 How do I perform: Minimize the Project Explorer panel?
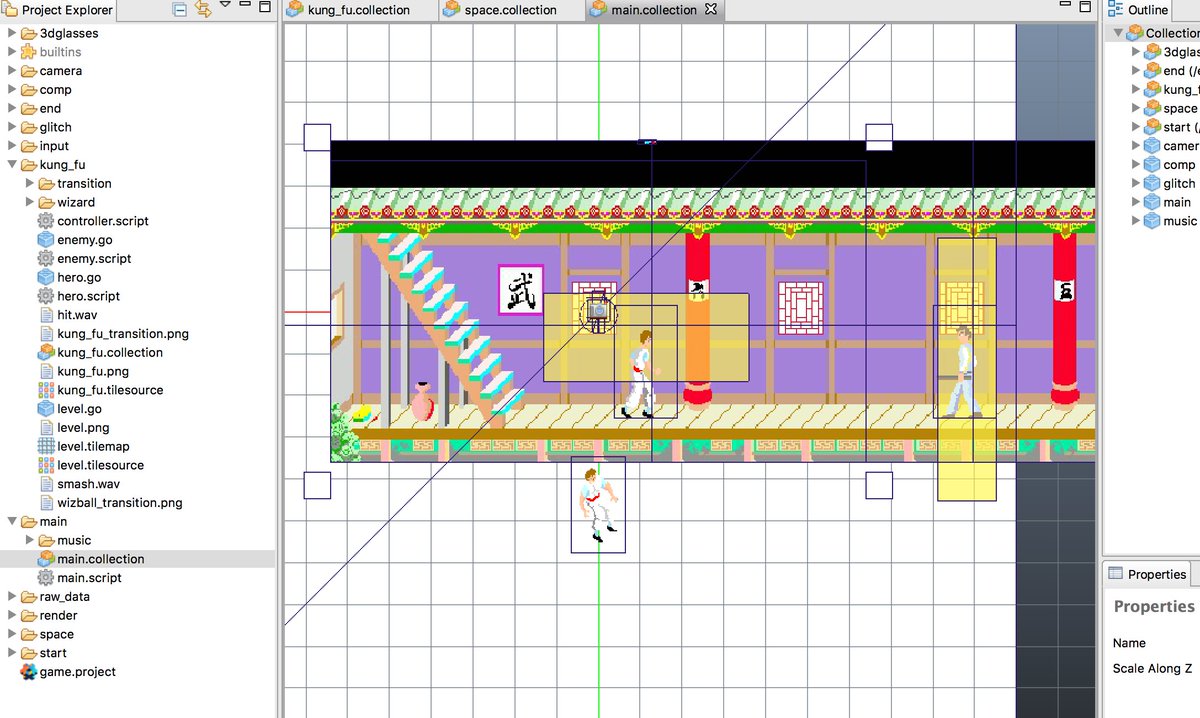(246, 7)
